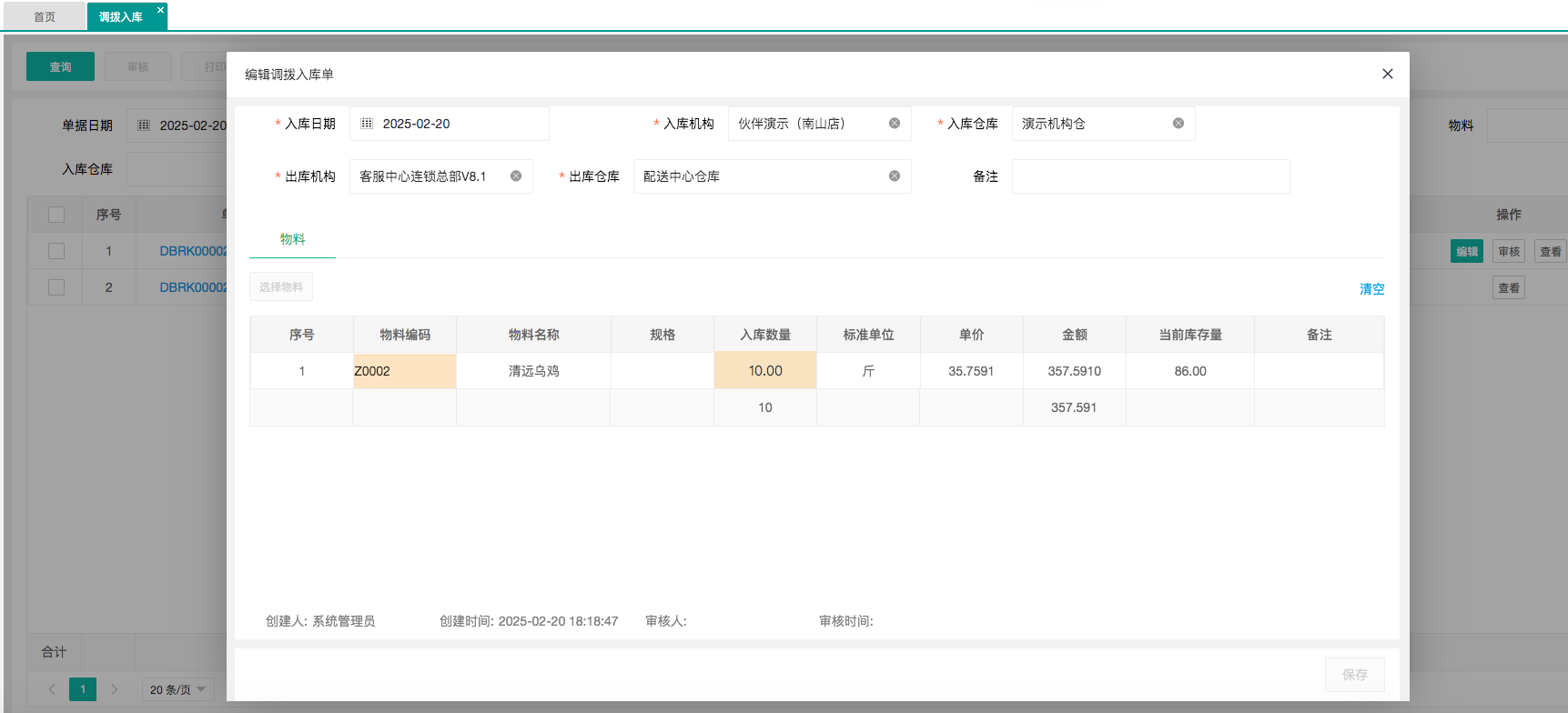Clear the 出库仓库 field with its X icon
Screen dimensions: 1568x713
click(x=895, y=176)
